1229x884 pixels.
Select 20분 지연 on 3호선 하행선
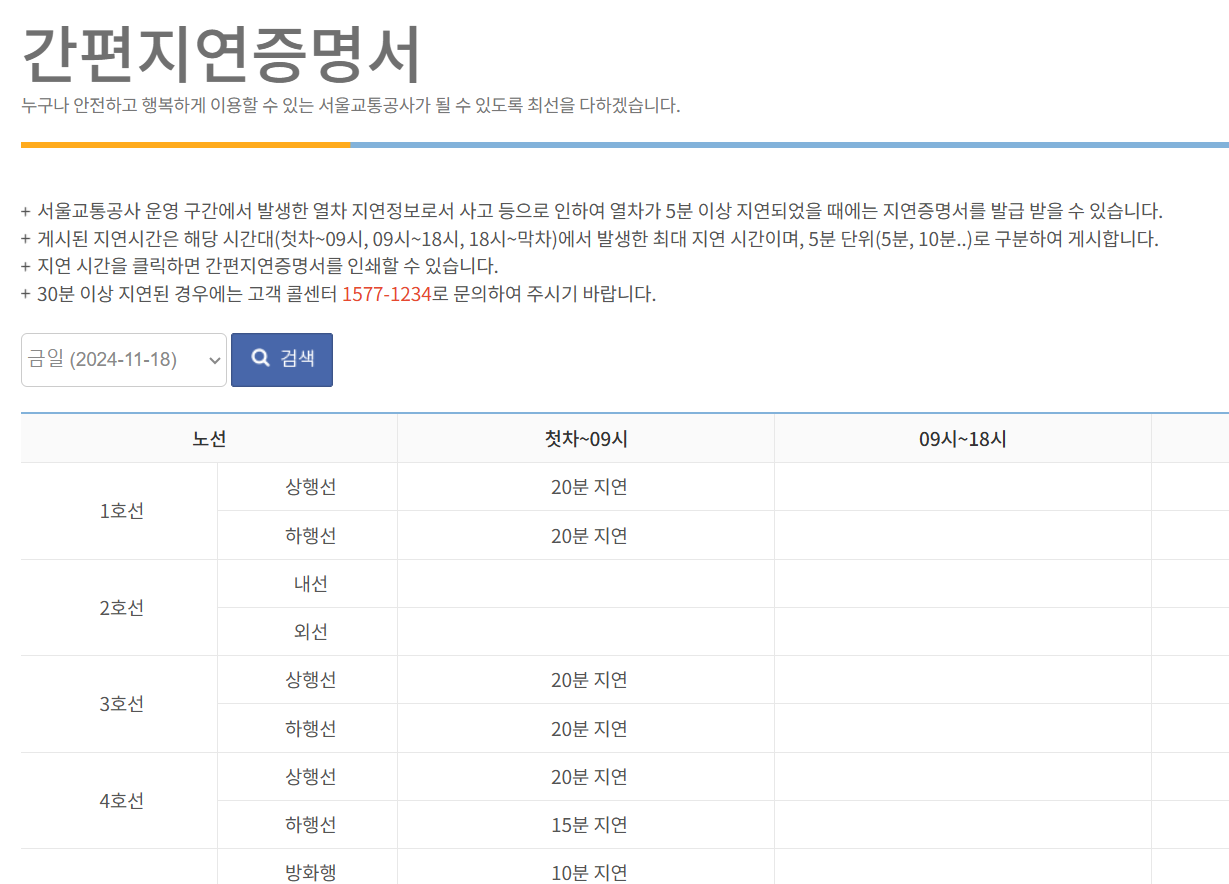(x=585, y=728)
